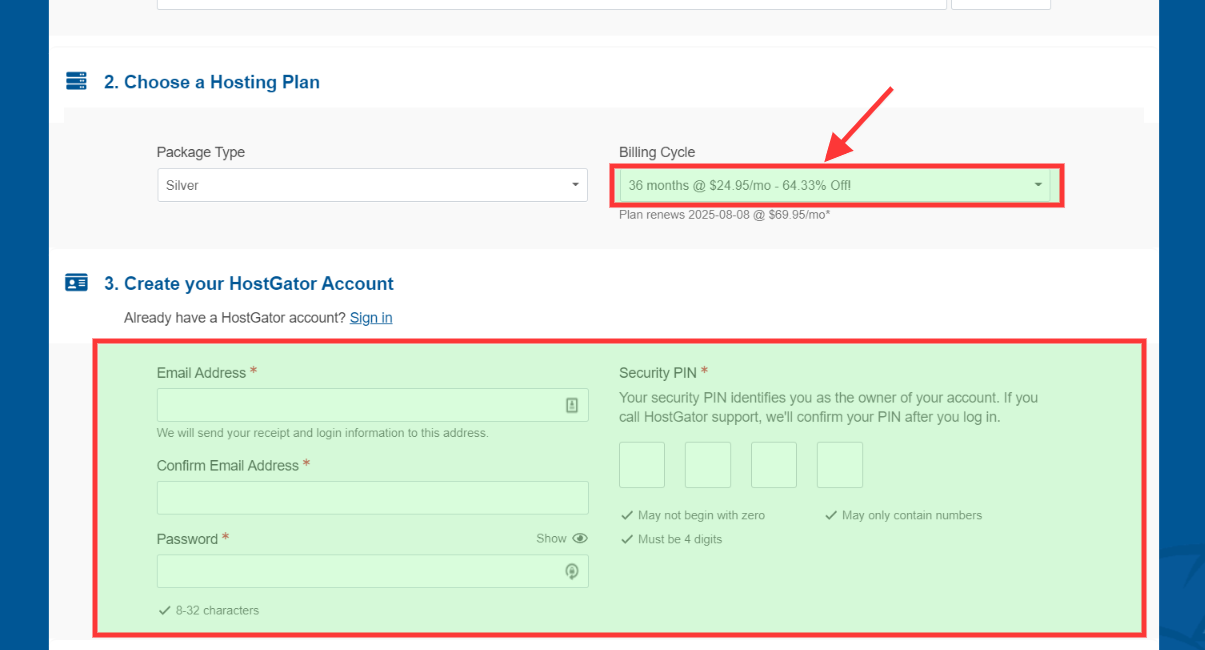
Task: Focus the Email Address input field
Action: click(x=358, y=405)
